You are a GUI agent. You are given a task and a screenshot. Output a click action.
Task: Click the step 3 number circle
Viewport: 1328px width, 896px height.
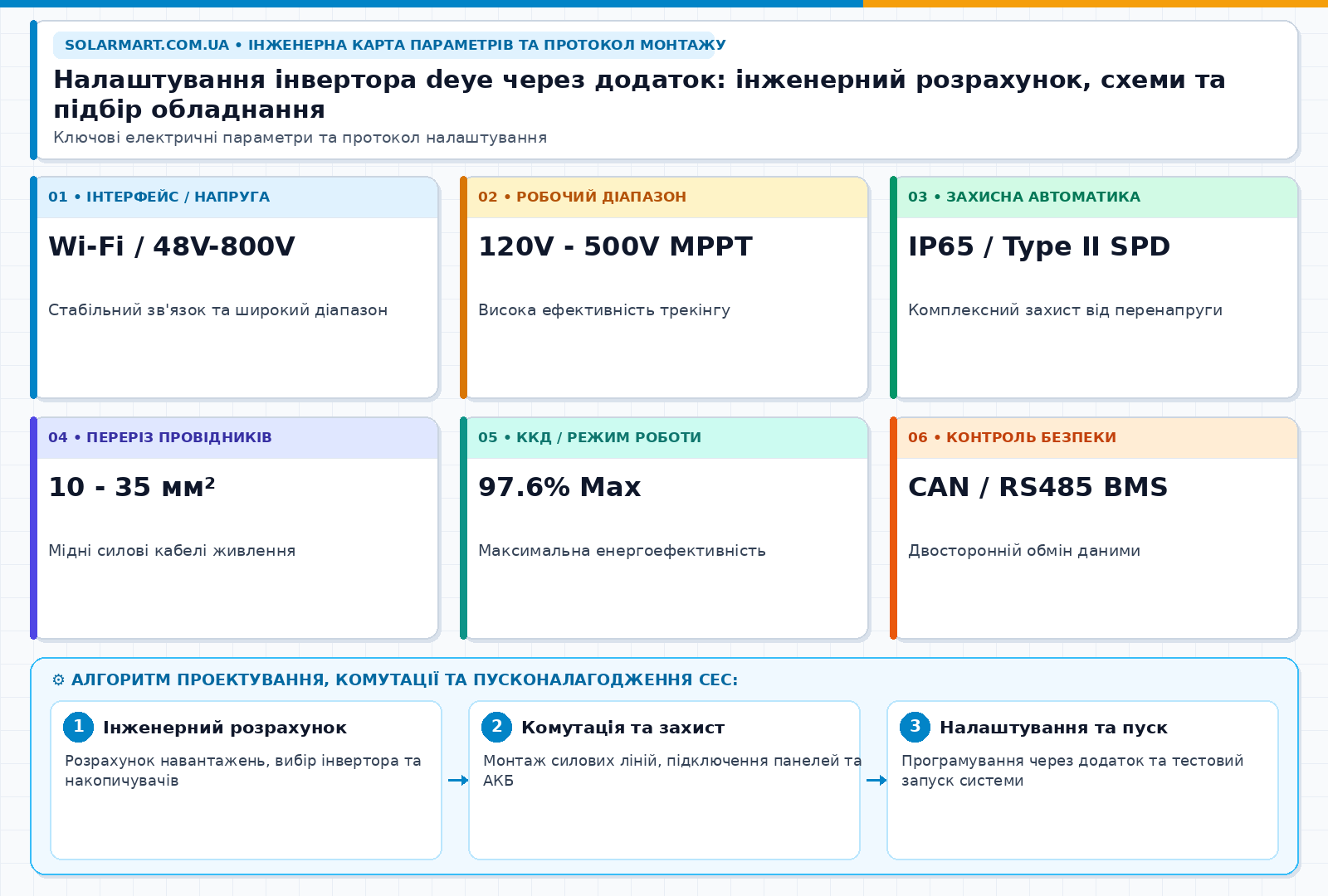[x=915, y=727]
